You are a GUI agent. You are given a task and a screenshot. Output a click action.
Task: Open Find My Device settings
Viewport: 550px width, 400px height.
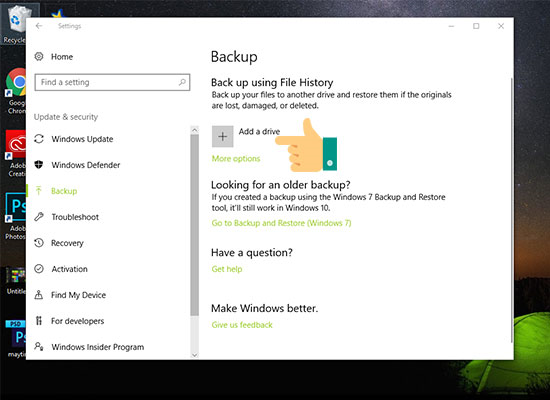tap(78, 295)
